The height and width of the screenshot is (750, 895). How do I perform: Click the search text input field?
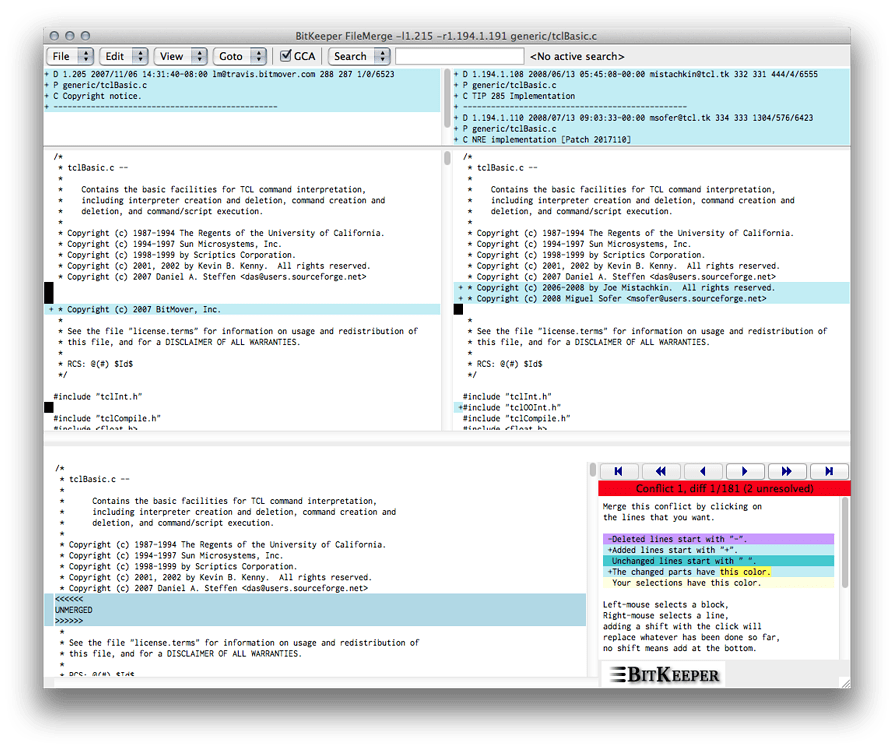pyautogui.click(x=460, y=55)
